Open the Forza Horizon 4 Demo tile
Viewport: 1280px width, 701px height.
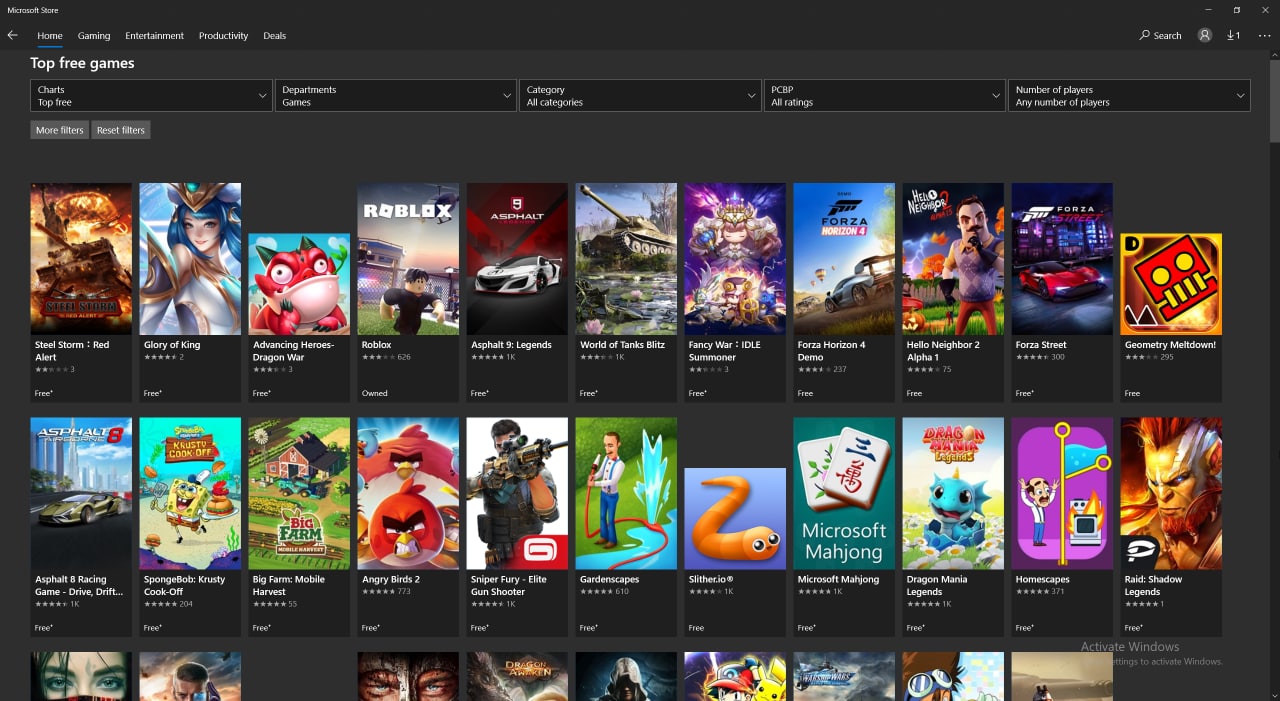click(844, 292)
